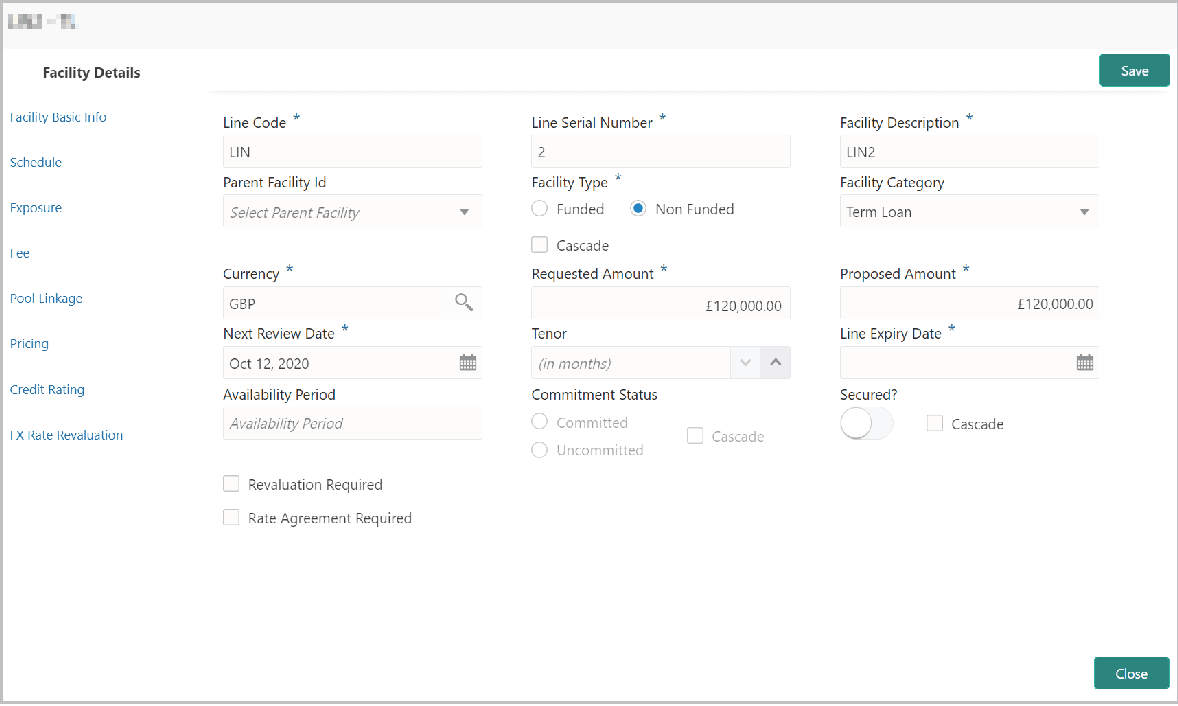
Task: Expand the Parent Facility Id dropdown
Action: point(464,212)
